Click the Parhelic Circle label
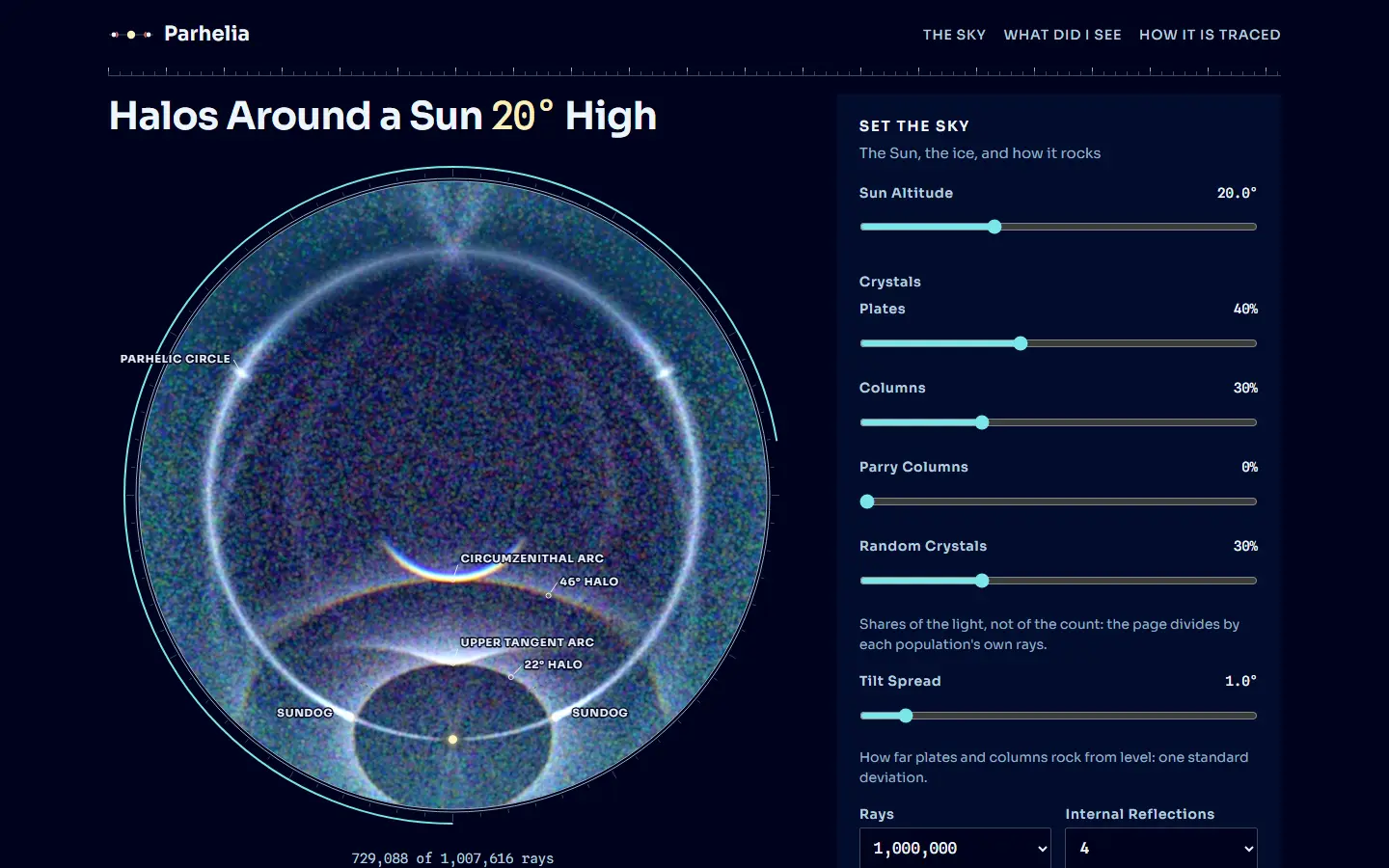This screenshot has width=1389, height=868. coord(175,359)
